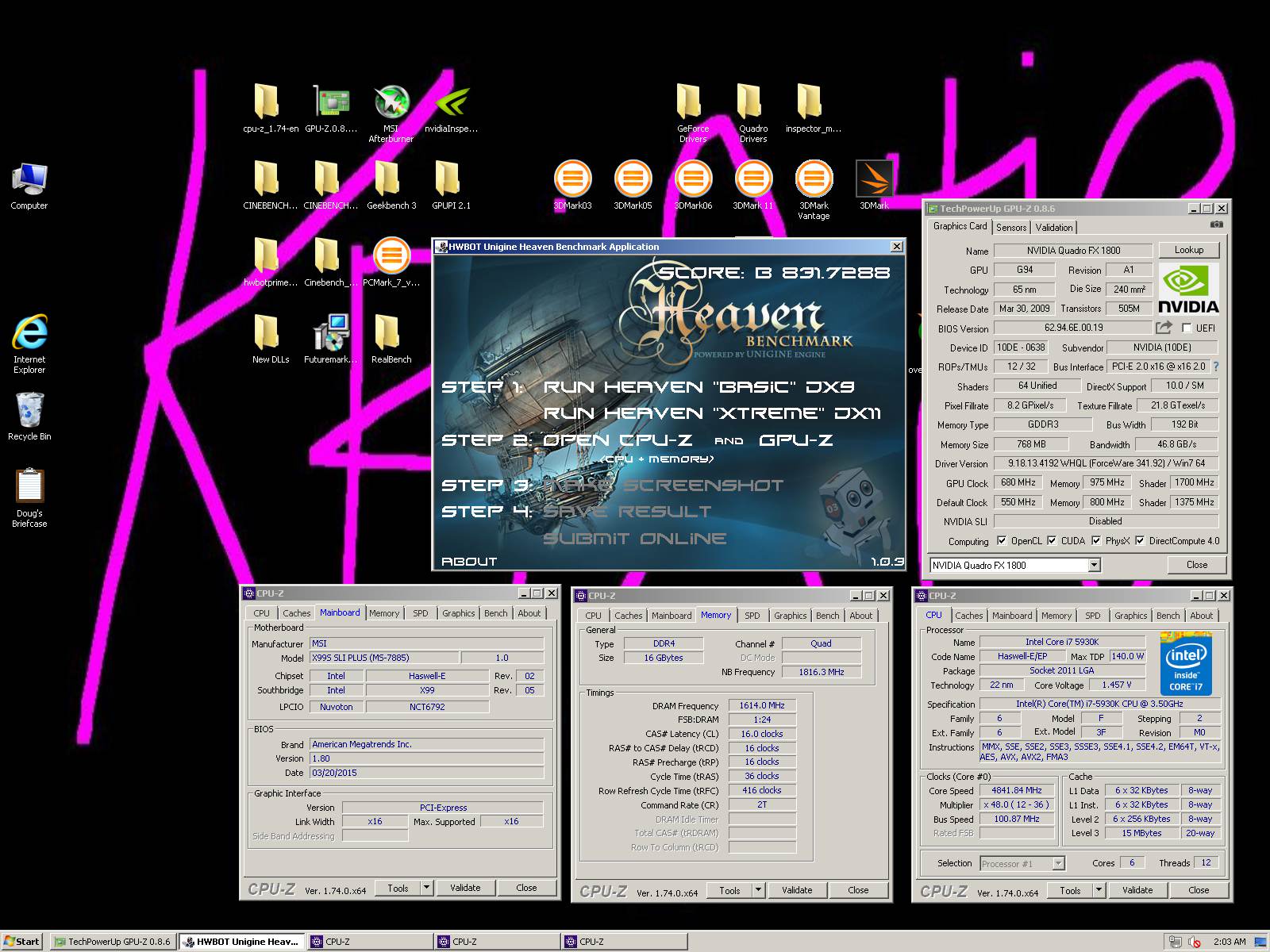Open the GPU-Z.0.8 desktop icon

tap(331, 102)
